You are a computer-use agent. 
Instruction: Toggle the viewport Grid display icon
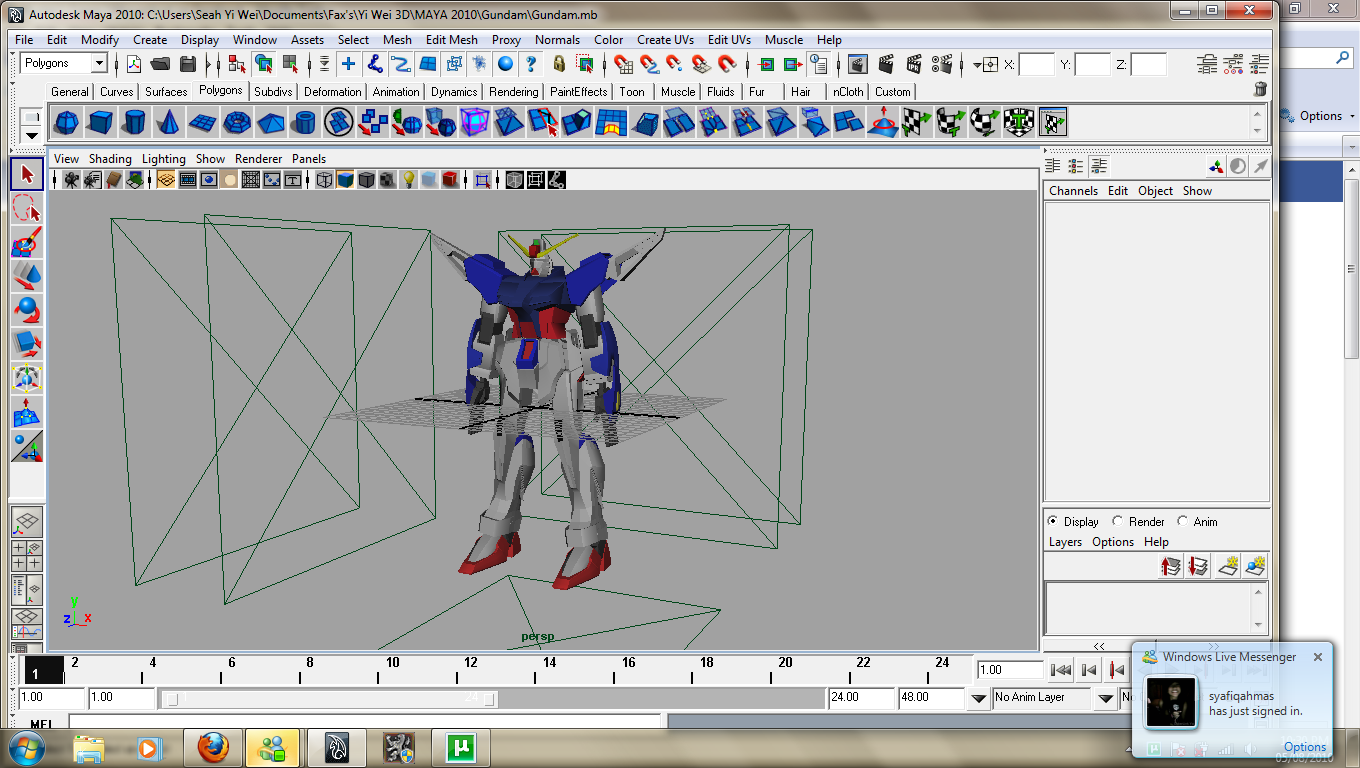[166, 180]
